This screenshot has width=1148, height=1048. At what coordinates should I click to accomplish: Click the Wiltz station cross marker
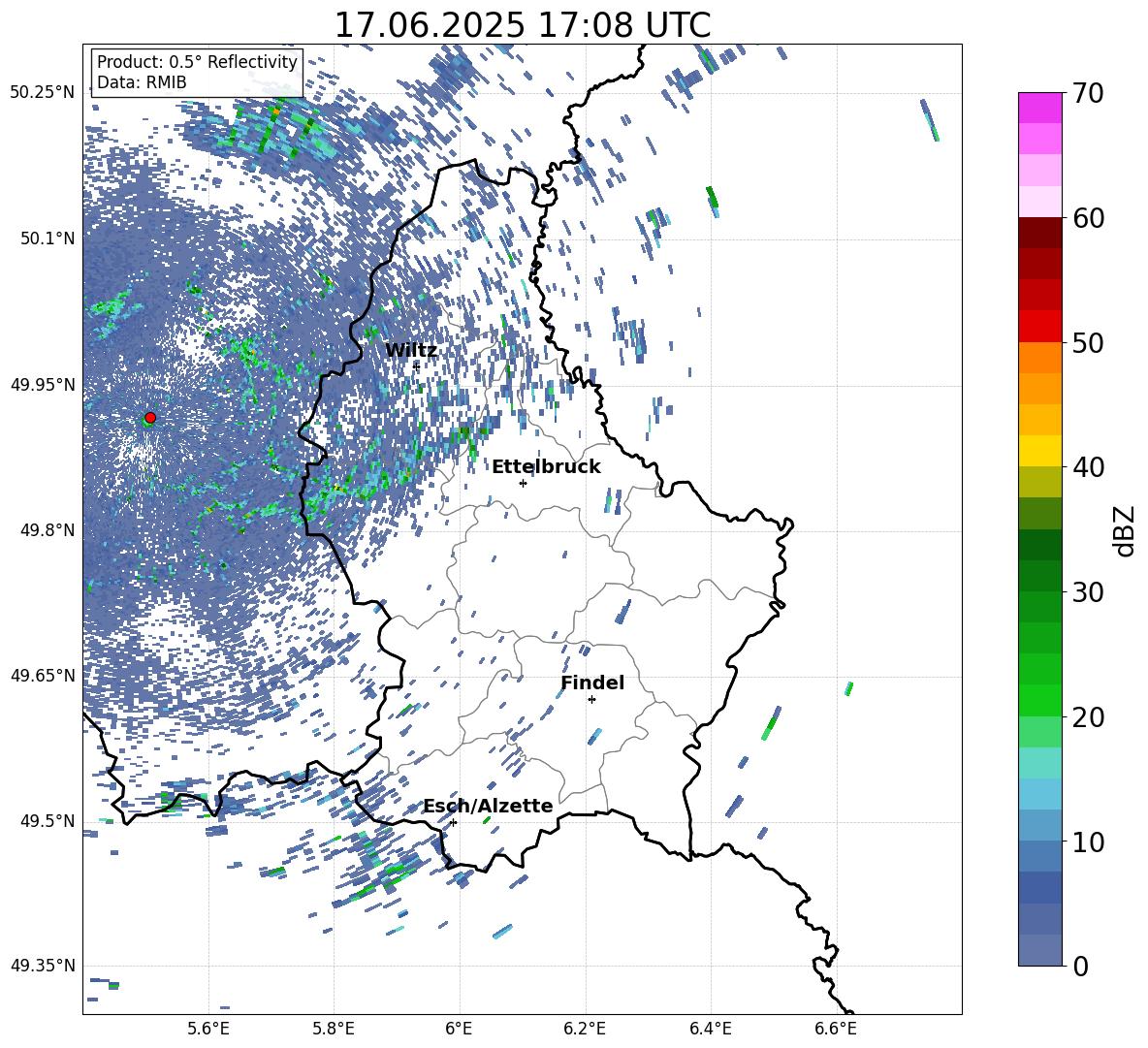[417, 365]
